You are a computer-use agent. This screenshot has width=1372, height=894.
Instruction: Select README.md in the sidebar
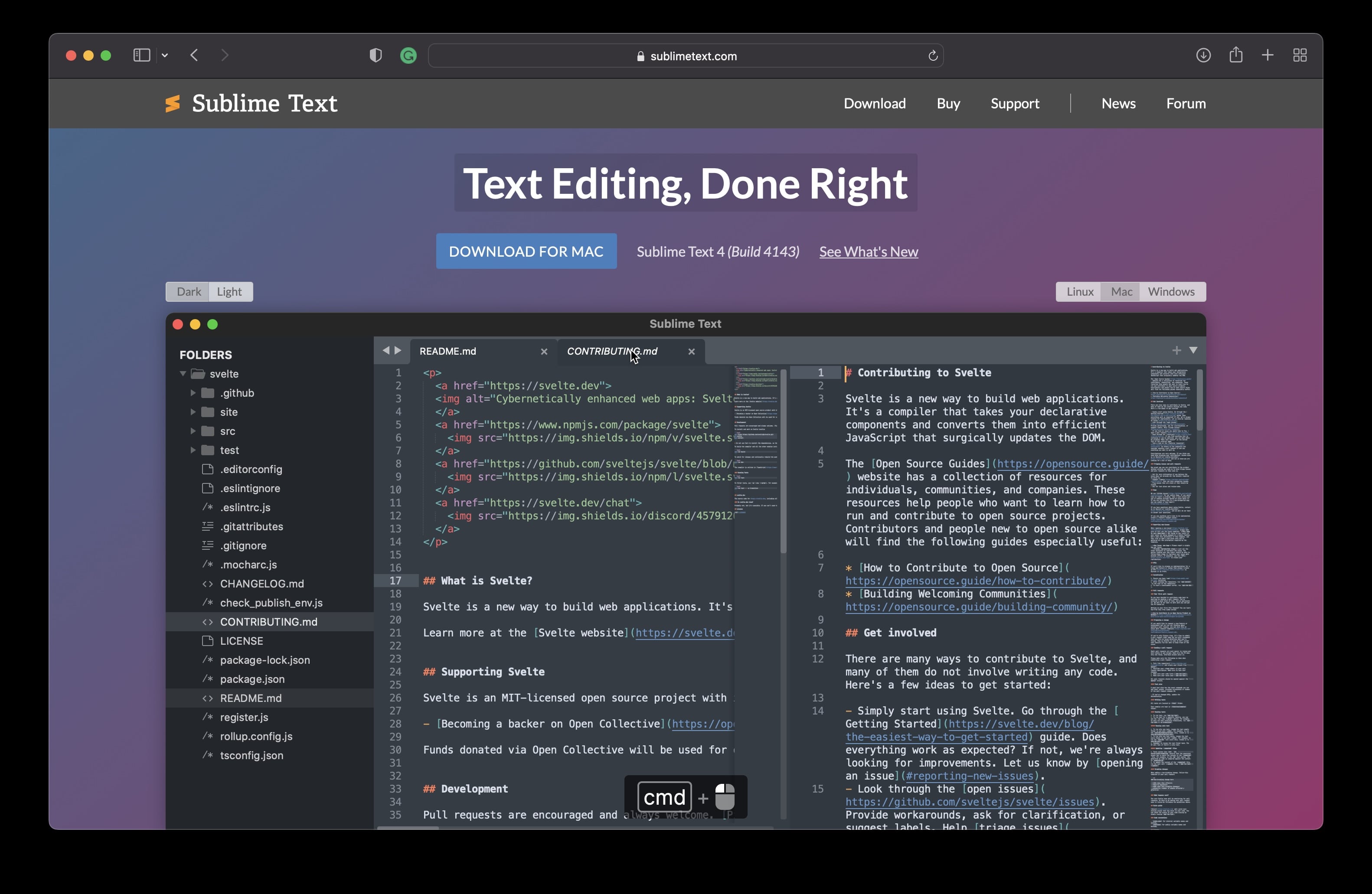(x=270, y=698)
